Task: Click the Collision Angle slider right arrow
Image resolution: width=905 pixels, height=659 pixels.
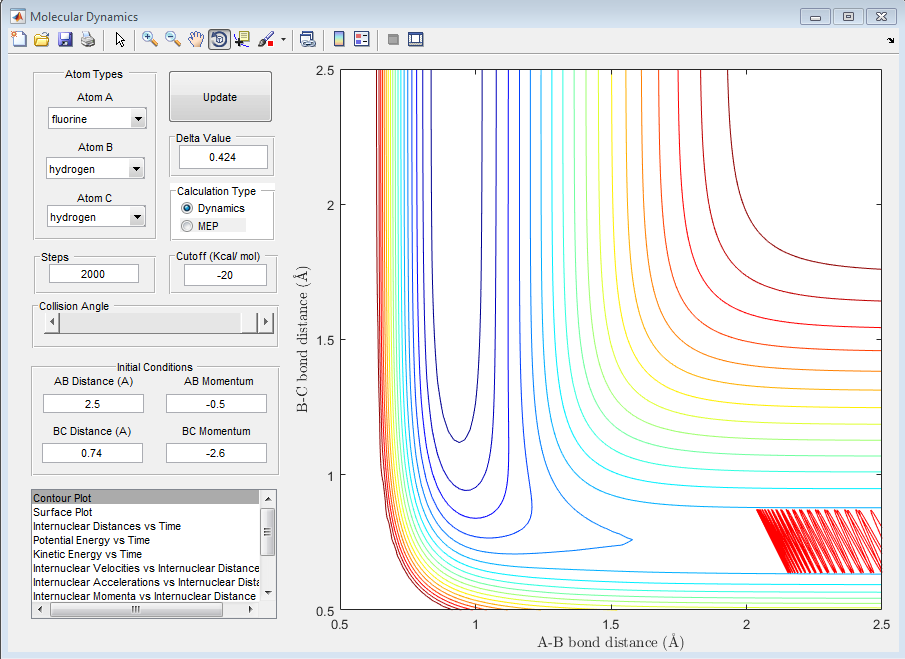Action: point(265,322)
